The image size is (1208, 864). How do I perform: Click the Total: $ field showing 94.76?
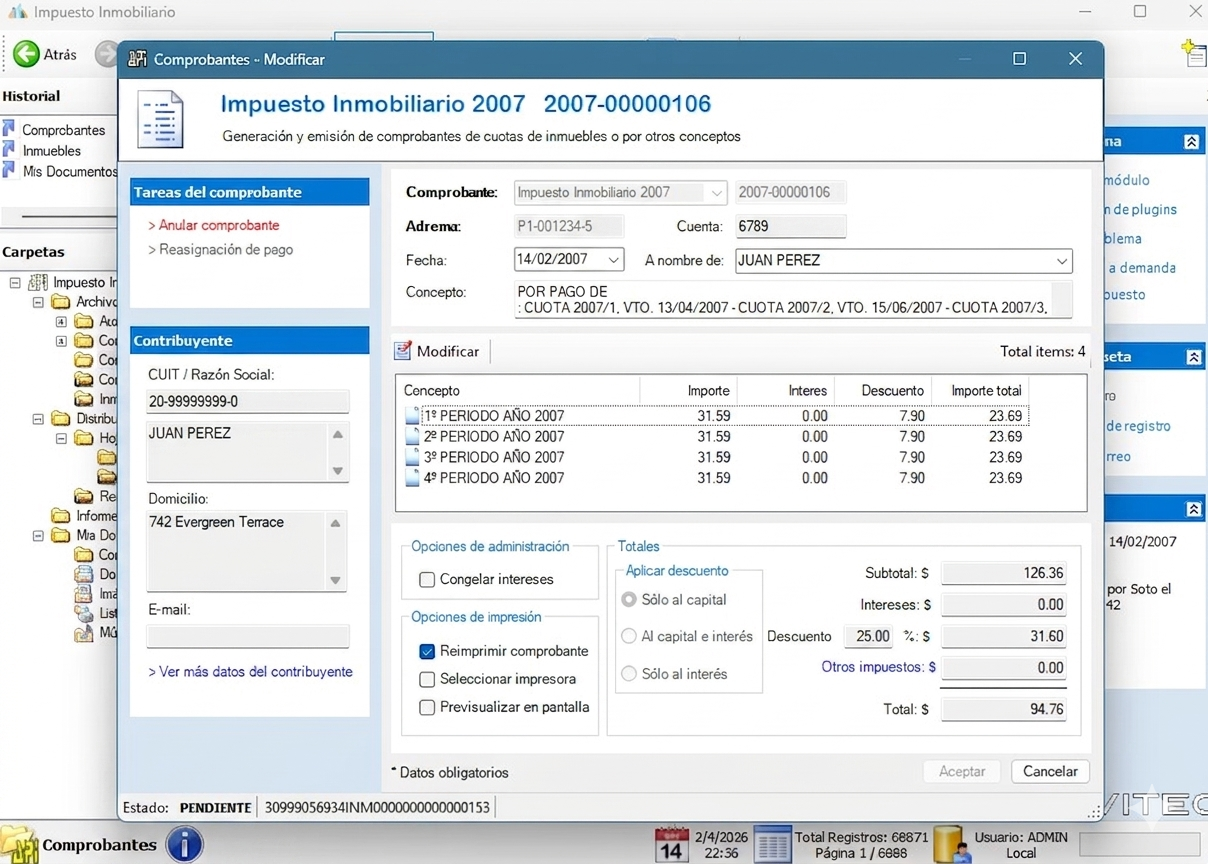pos(1004,709)
